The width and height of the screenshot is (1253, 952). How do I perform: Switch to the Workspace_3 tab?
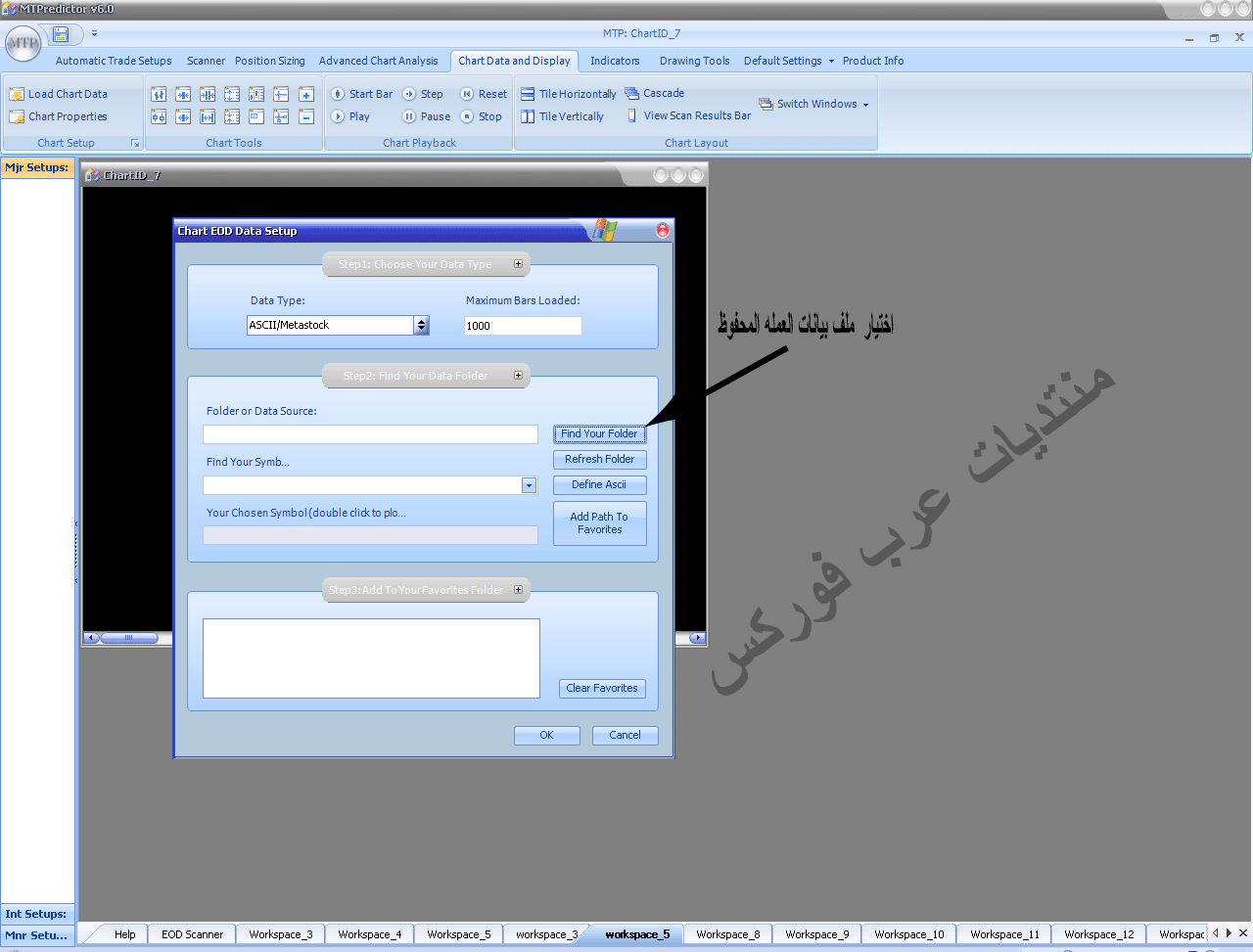tap(280, 934)
